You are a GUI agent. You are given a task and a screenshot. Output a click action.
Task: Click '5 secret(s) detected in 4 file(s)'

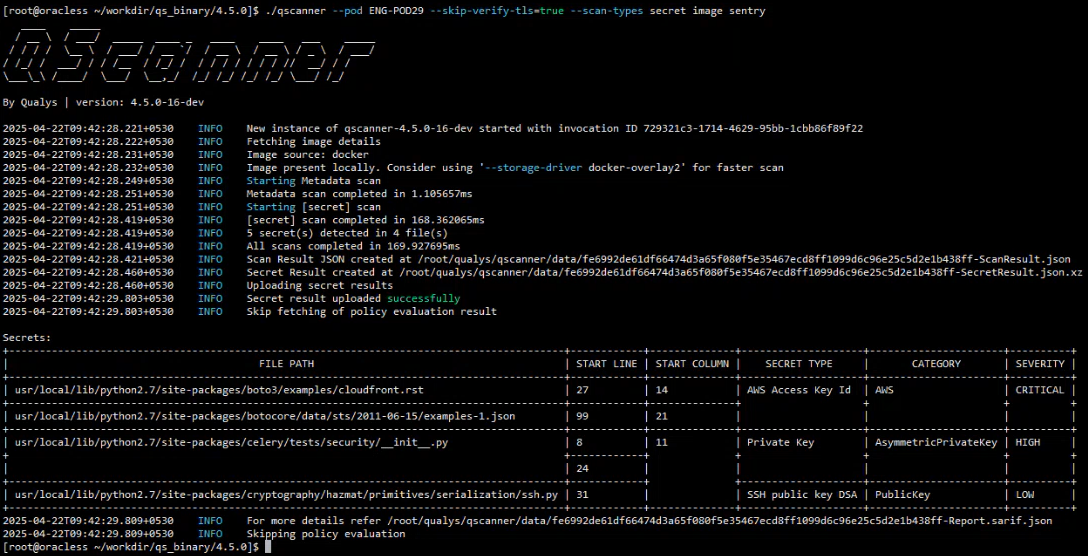pyautogui.click(x=347, y=233)
